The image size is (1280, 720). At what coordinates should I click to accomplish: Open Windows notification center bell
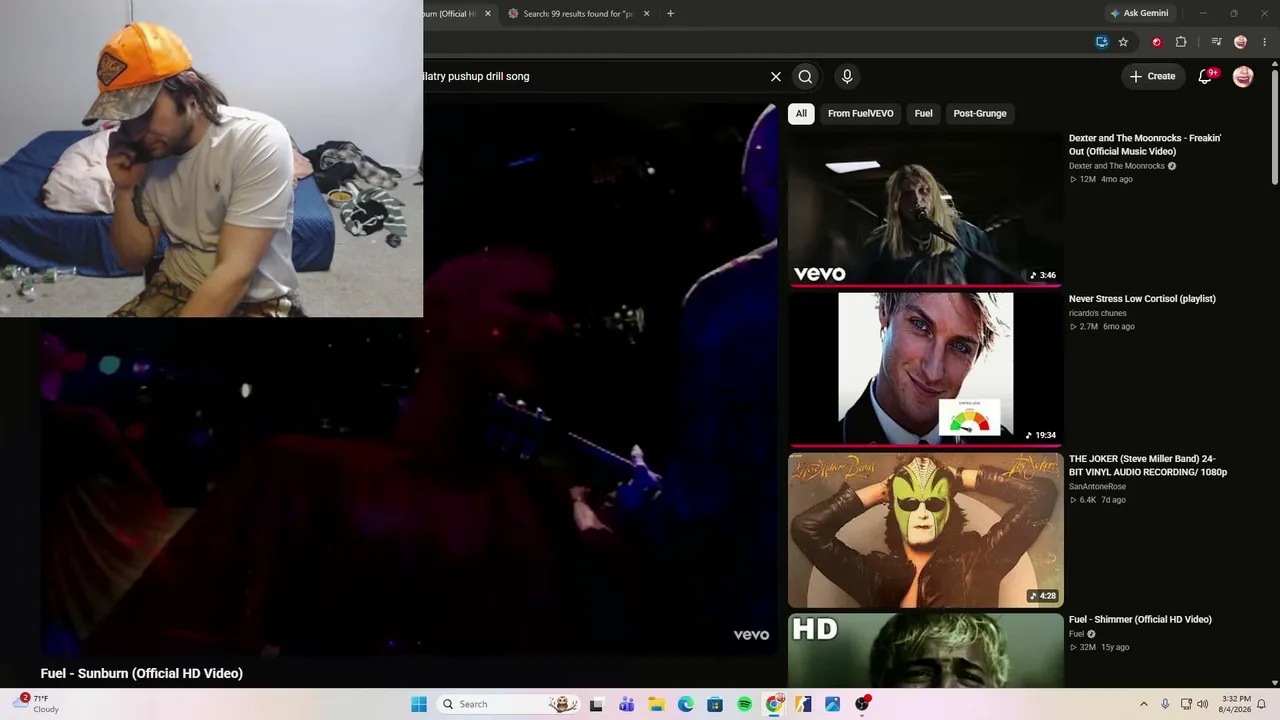coord(1262,704)
